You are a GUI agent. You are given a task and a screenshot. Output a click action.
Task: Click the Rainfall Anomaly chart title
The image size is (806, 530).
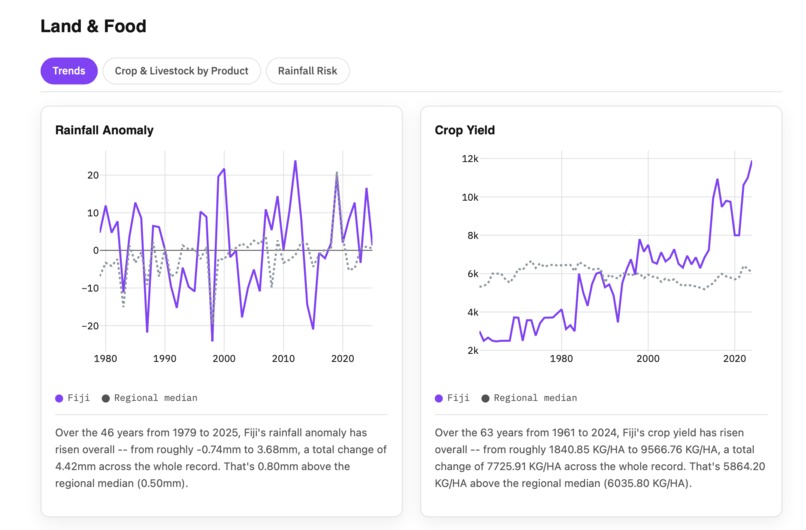click(x=104, y=130)
